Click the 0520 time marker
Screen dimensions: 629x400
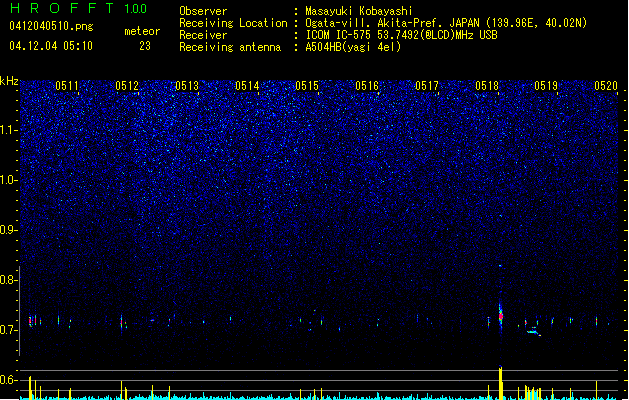click(606, 86)
